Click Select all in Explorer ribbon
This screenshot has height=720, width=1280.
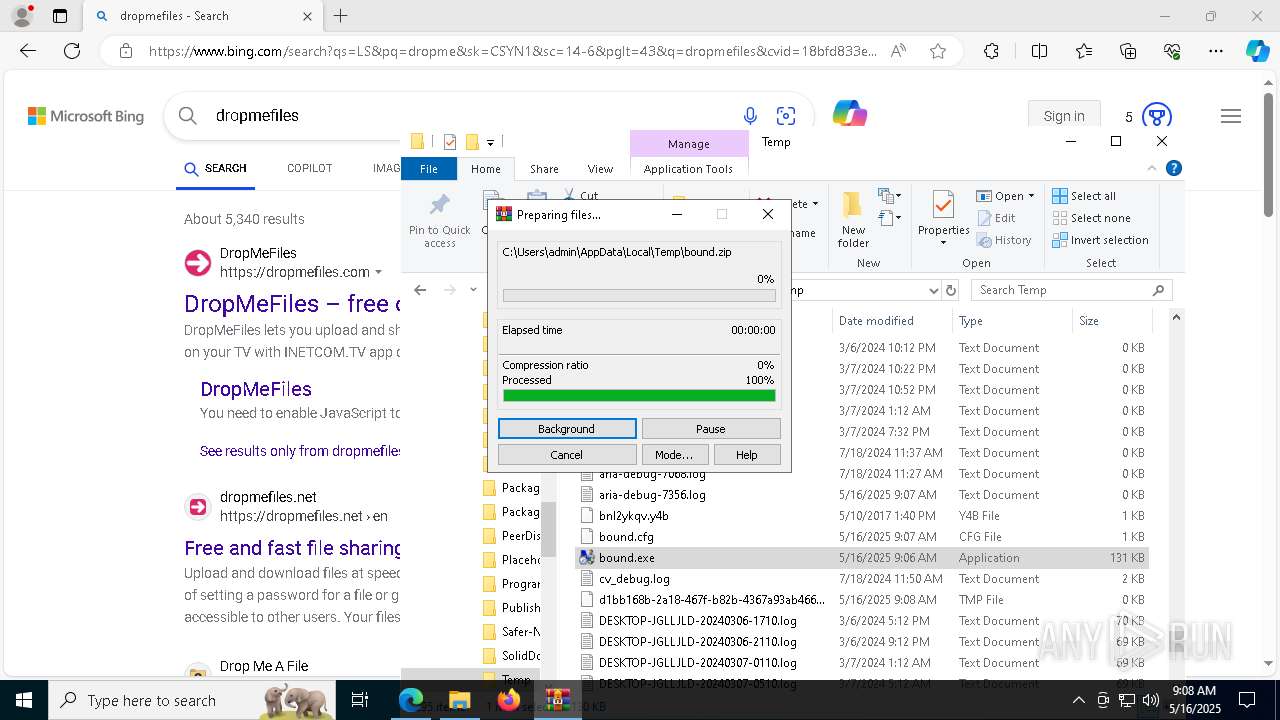1084,196
